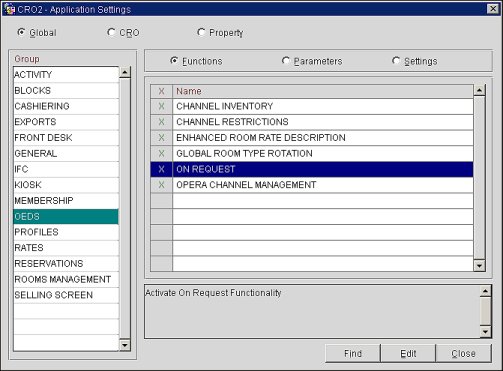Toggle the X cell for ENHANCED ROOM RATE DESCRIPTION
The image size is (503, 371).
[161, 138]
